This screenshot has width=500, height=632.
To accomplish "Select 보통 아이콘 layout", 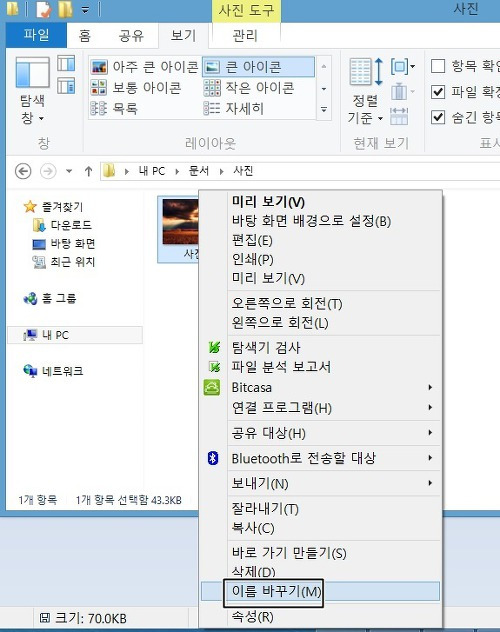I will [136, 87].
